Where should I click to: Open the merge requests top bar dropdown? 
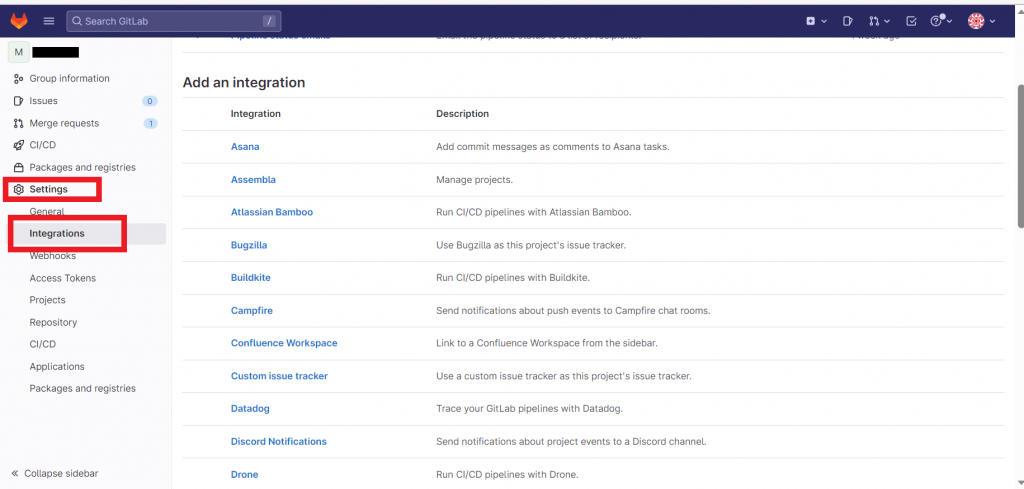point(879,21)
